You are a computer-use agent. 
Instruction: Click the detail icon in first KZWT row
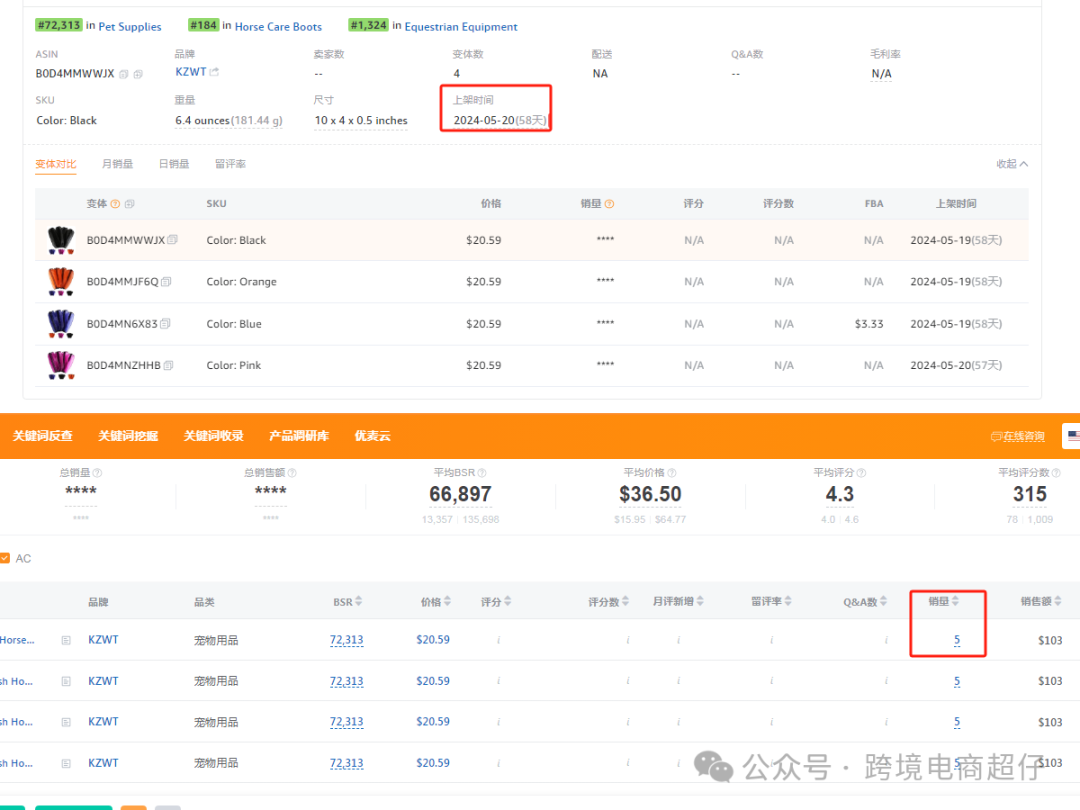click(66, 640)
